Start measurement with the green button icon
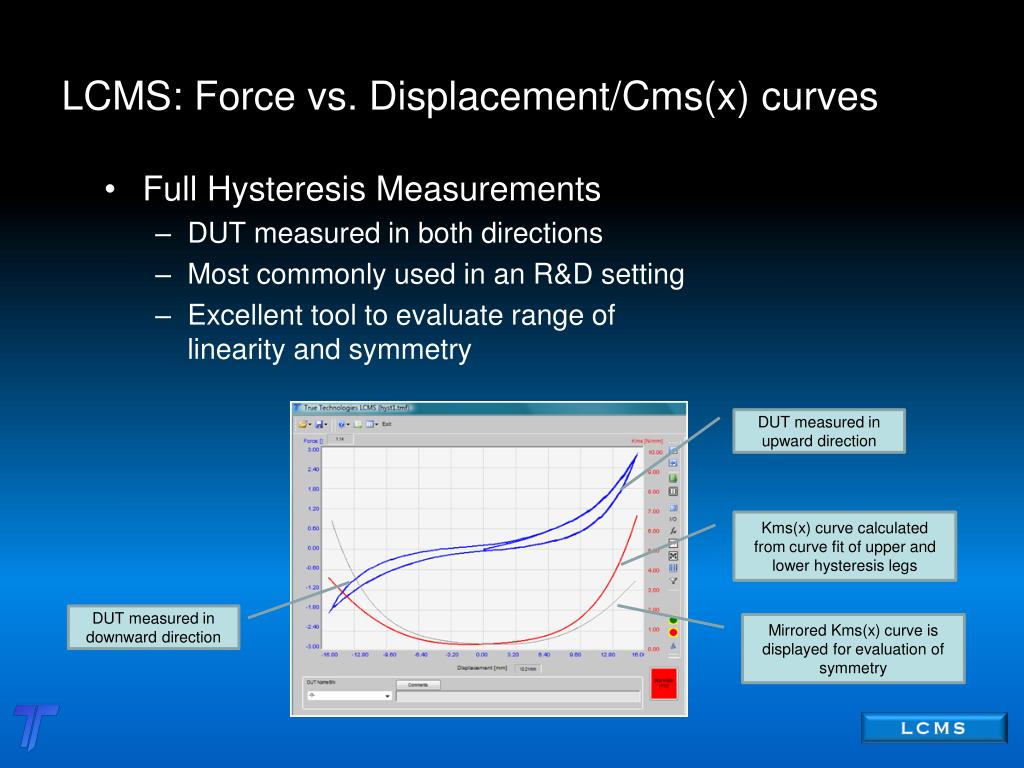1024x768 pixels. (x=673, y=478)
